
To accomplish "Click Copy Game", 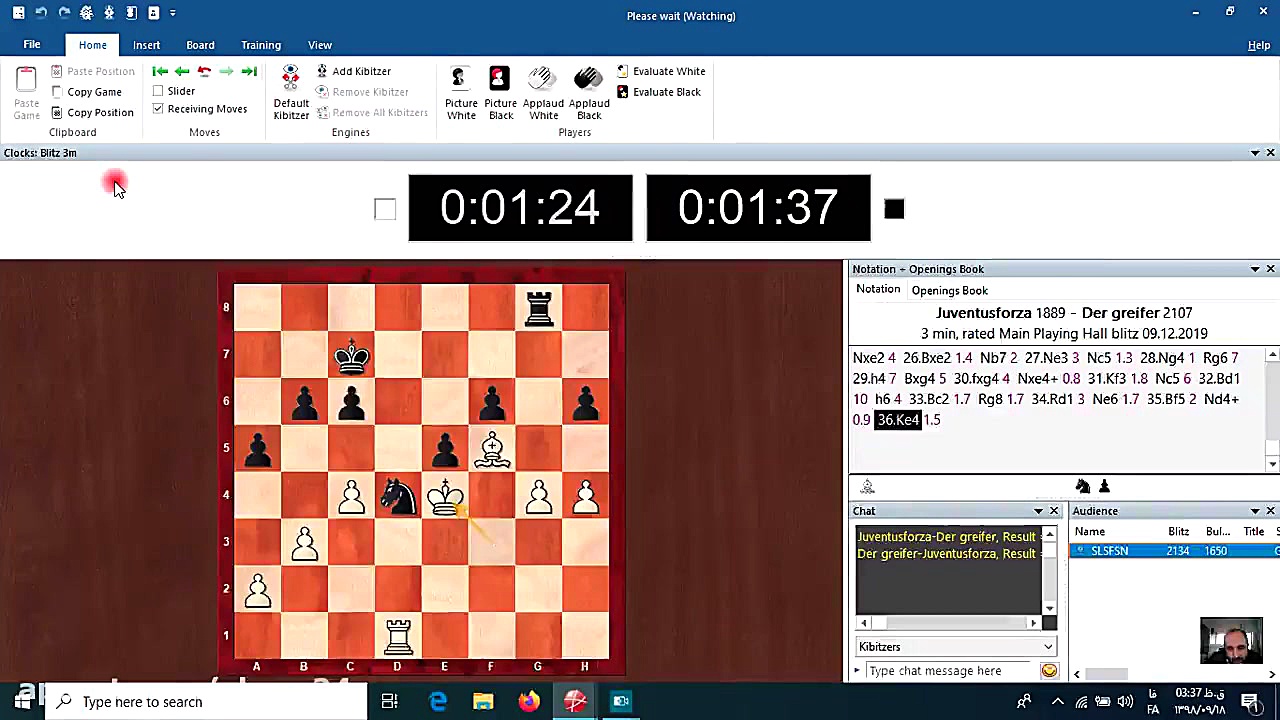I will (x=86, y=92).
